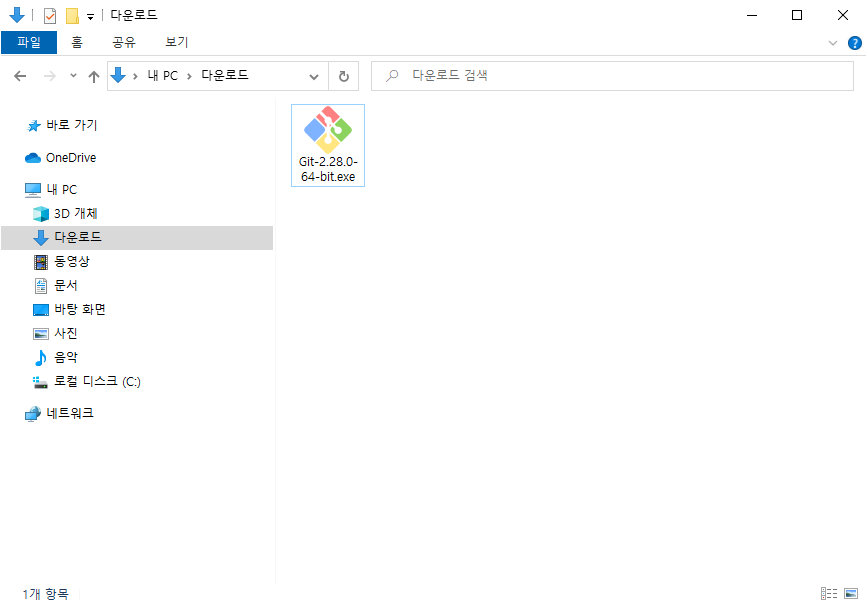Select 다운로드 in the navigation pane
This screenshot has height=607, width=867.
click(x=137, y=238)
